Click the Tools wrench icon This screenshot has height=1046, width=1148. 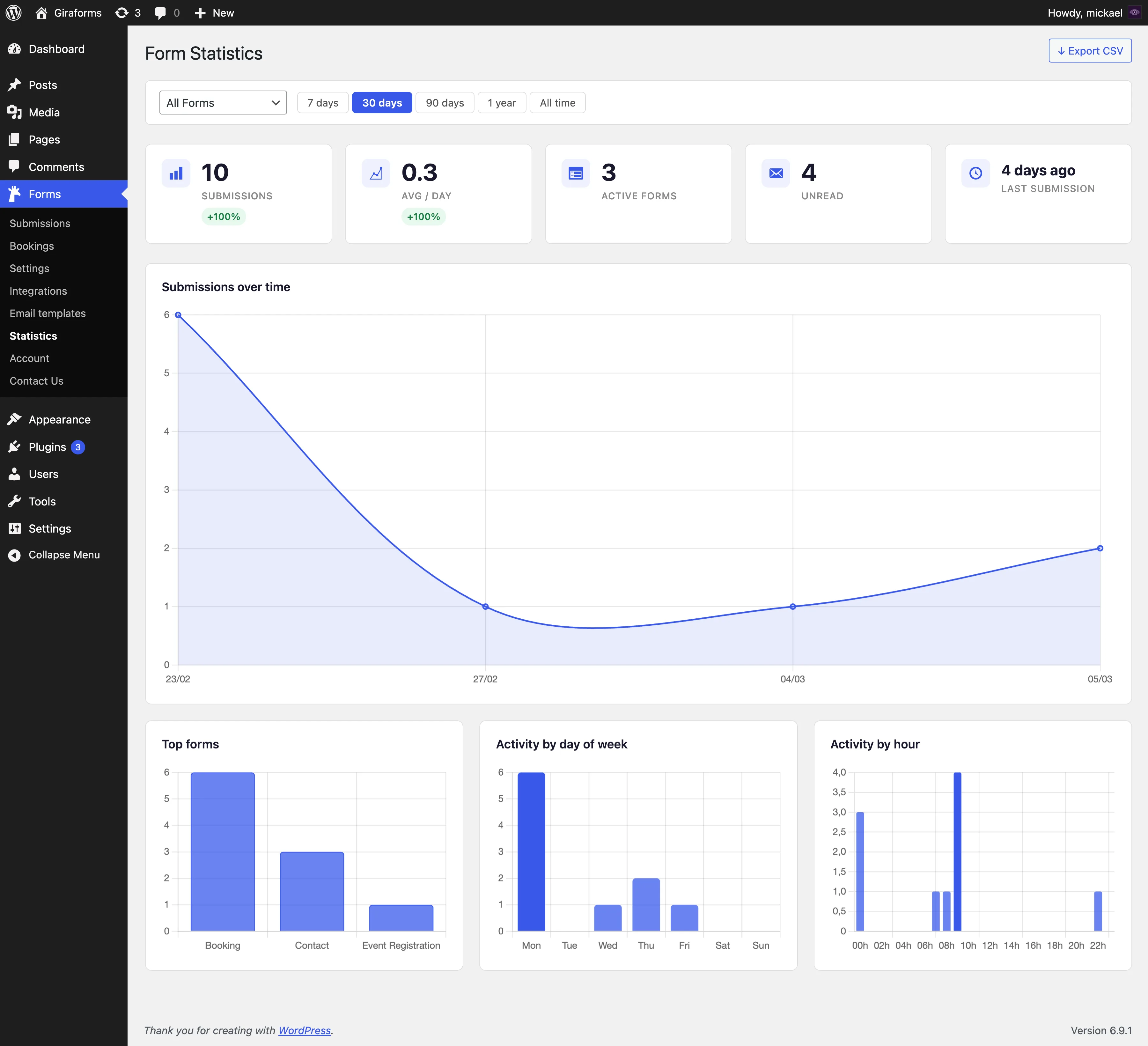click(15, 501)
